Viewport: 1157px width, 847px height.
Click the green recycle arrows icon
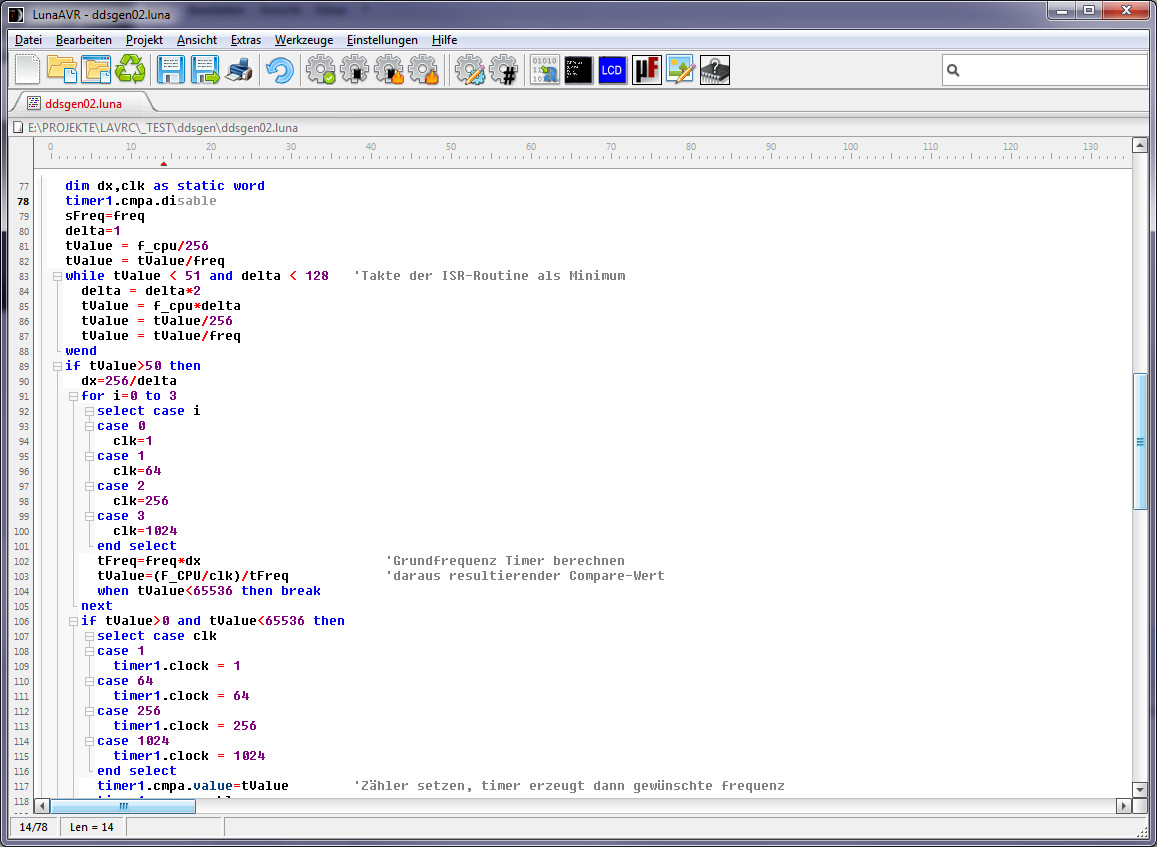130,70
